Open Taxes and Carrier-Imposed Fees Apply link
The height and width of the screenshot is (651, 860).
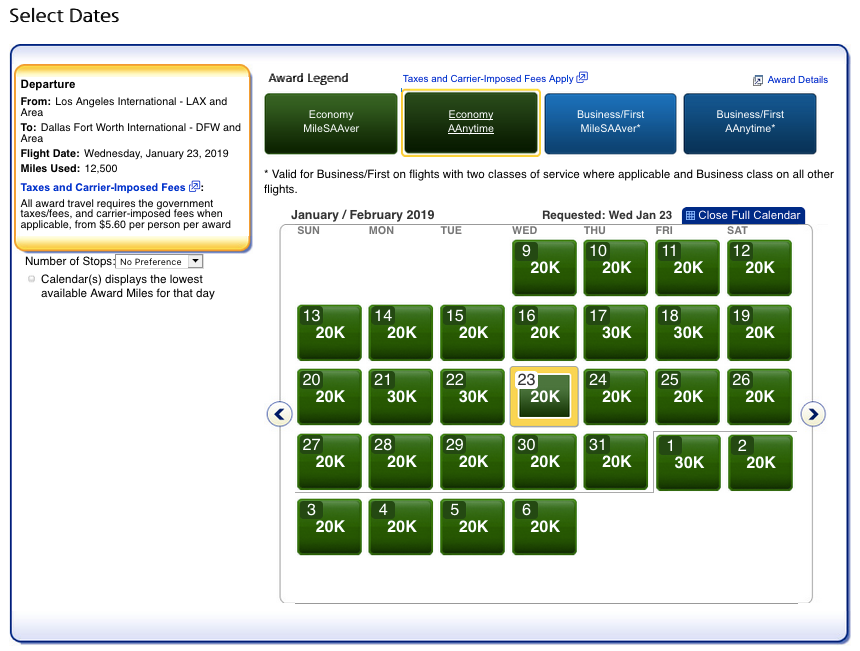pyautogui.click(x=488, y=78)
